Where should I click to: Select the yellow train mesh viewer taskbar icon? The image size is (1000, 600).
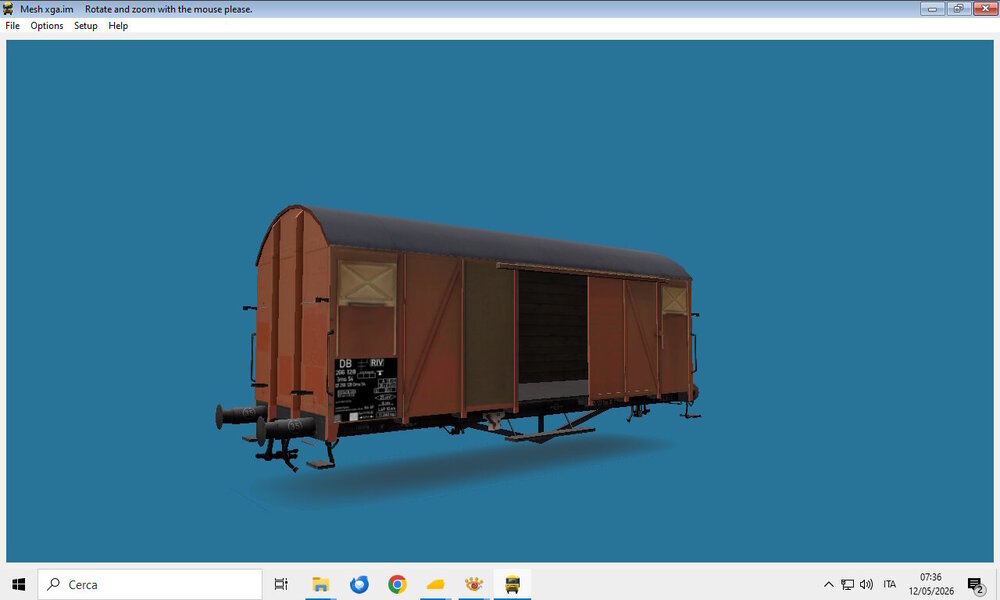(512, 584)
